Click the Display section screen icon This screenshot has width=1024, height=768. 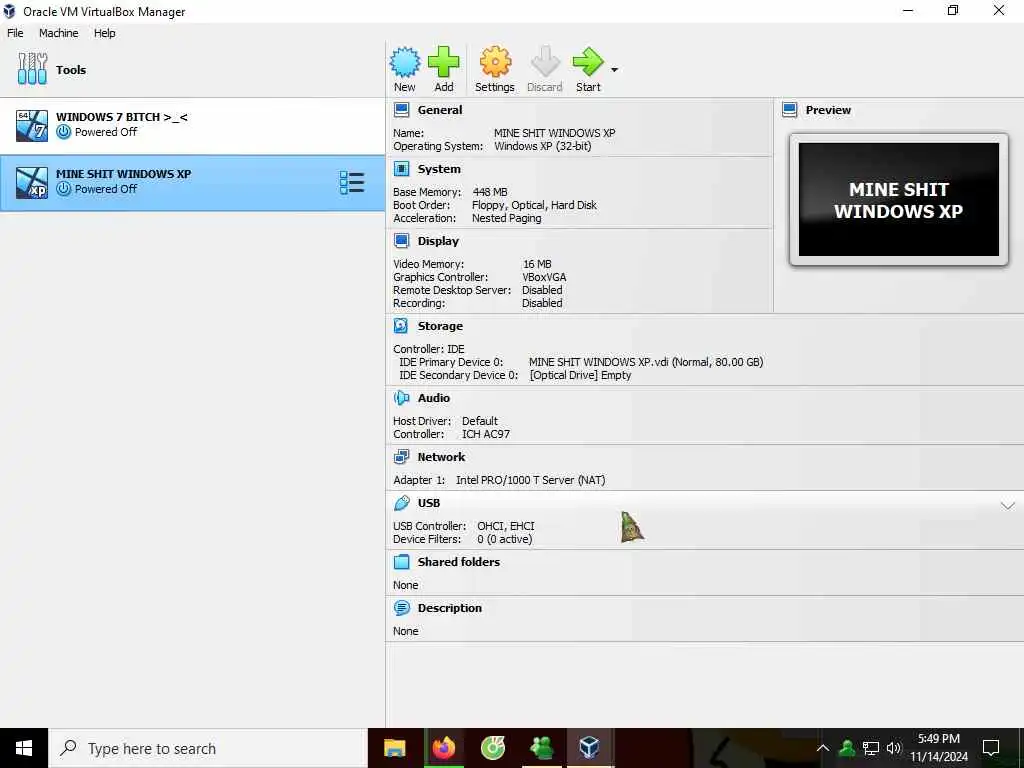click(x=402, y=240)
